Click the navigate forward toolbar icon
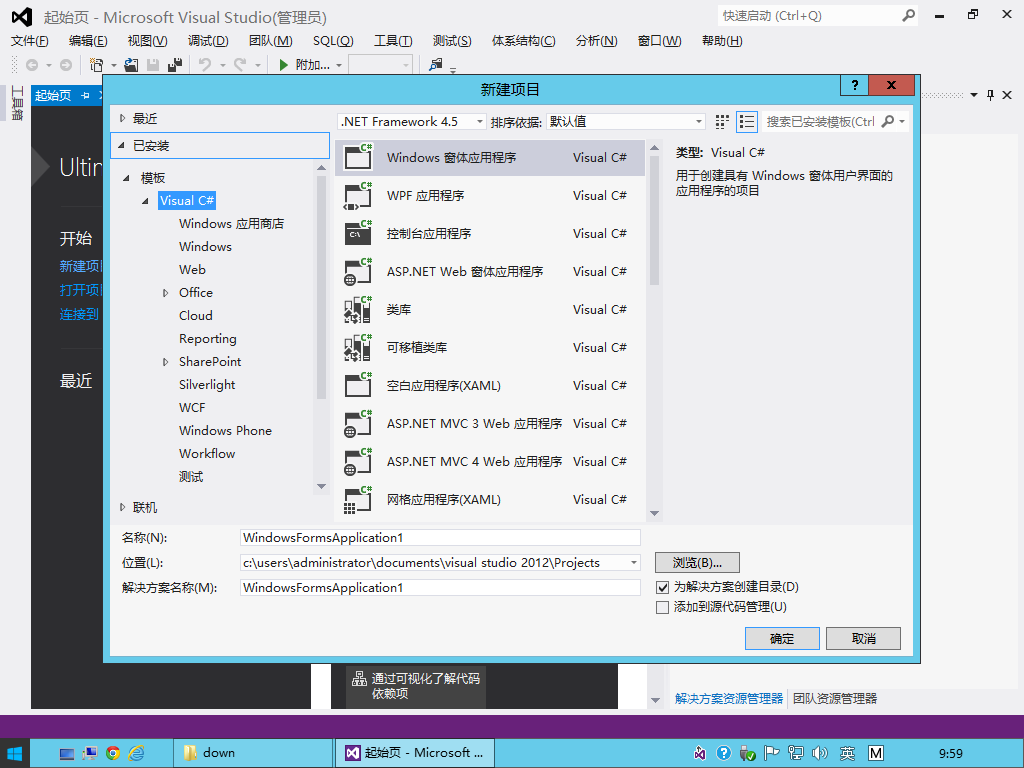 (x=65, y=65)
